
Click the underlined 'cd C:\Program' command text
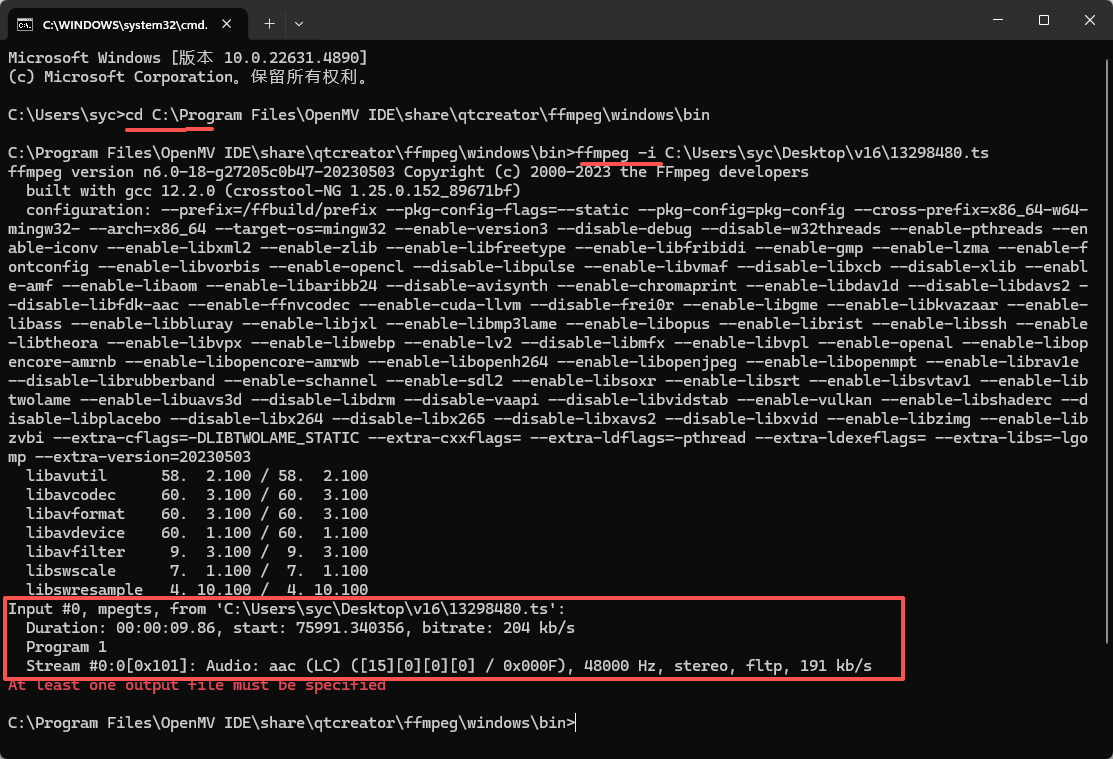tap(184, 115)
